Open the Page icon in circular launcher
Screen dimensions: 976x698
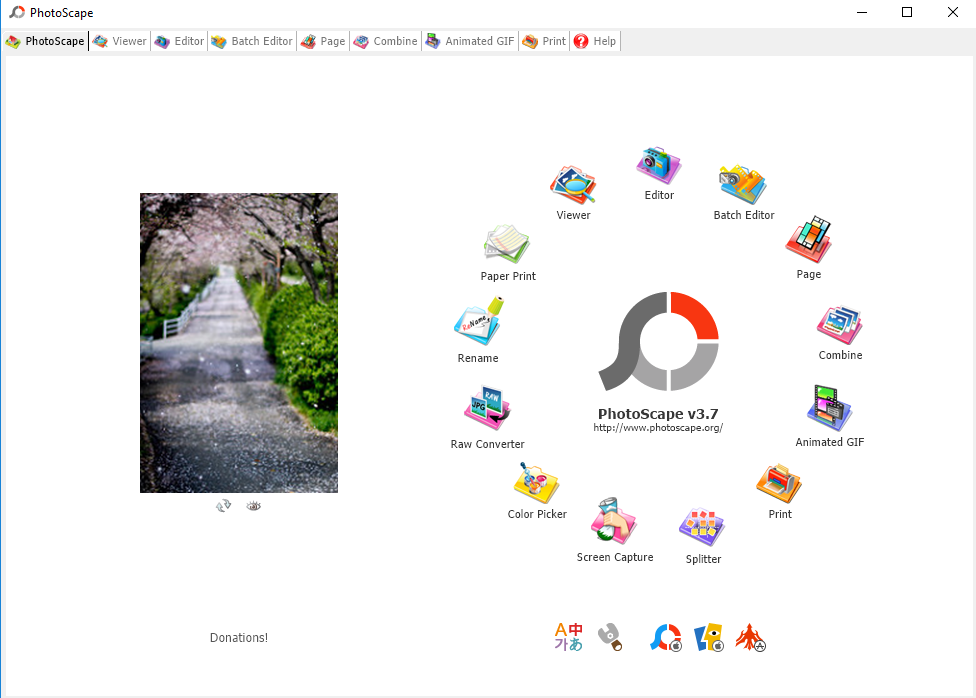click(x=809, y=240)
